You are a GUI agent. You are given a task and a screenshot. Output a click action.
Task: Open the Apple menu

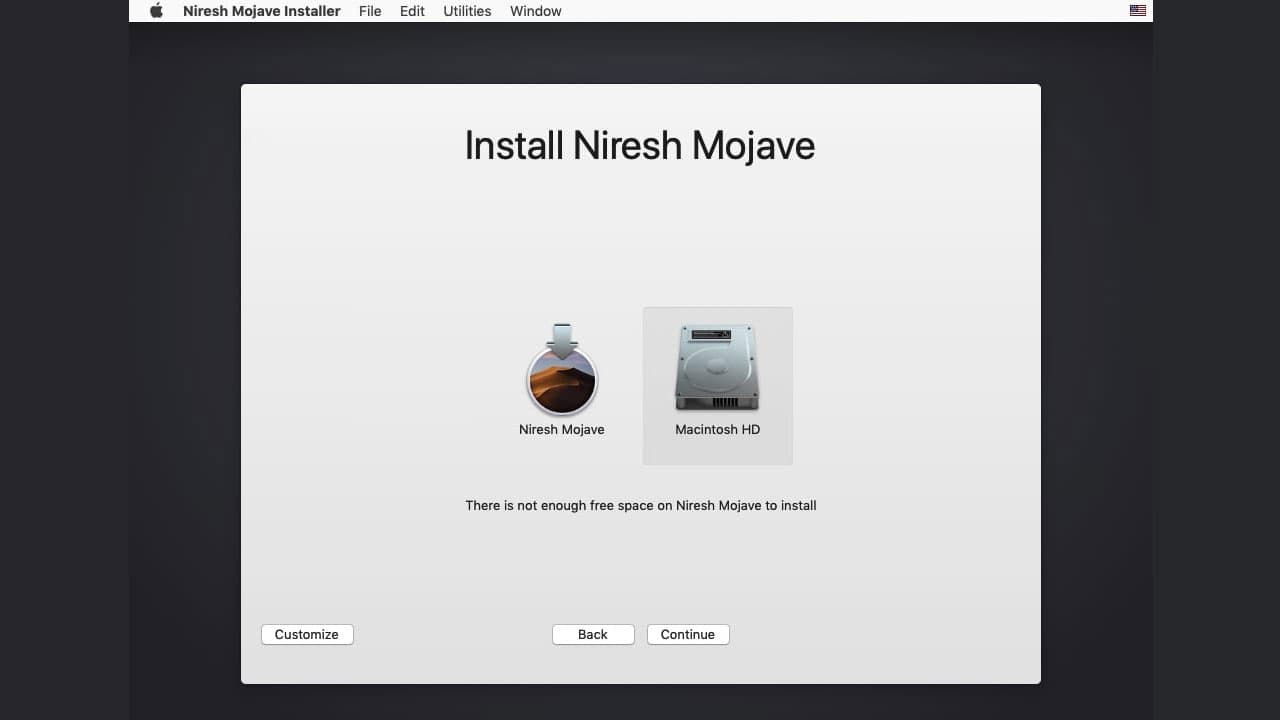click(x=155, y=11)
